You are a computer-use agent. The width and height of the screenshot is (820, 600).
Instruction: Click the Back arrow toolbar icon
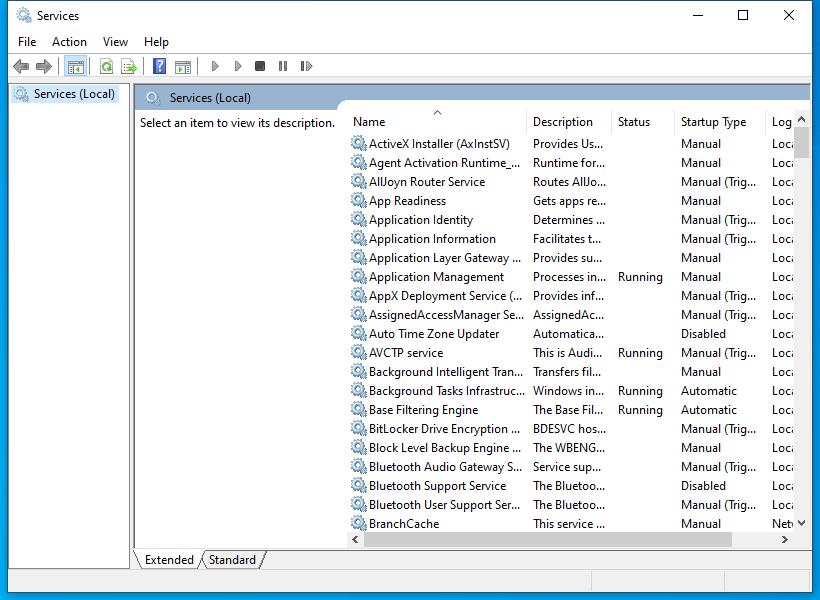(21, 66)
